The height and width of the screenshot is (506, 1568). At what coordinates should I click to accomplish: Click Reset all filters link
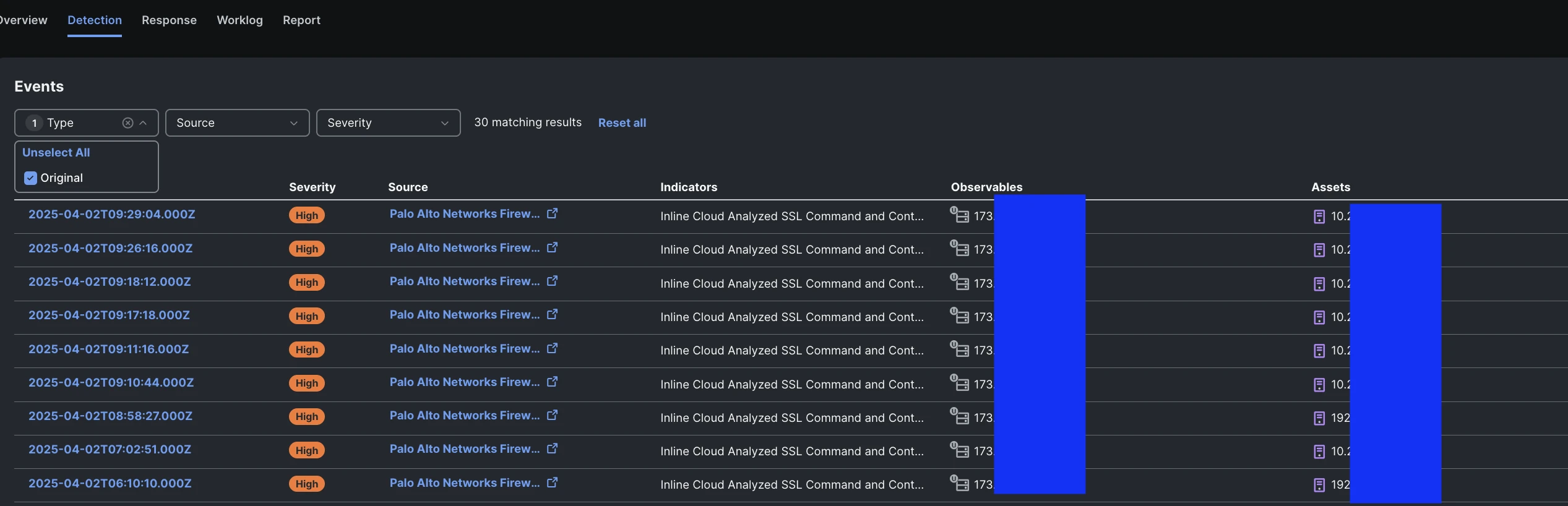622,123
